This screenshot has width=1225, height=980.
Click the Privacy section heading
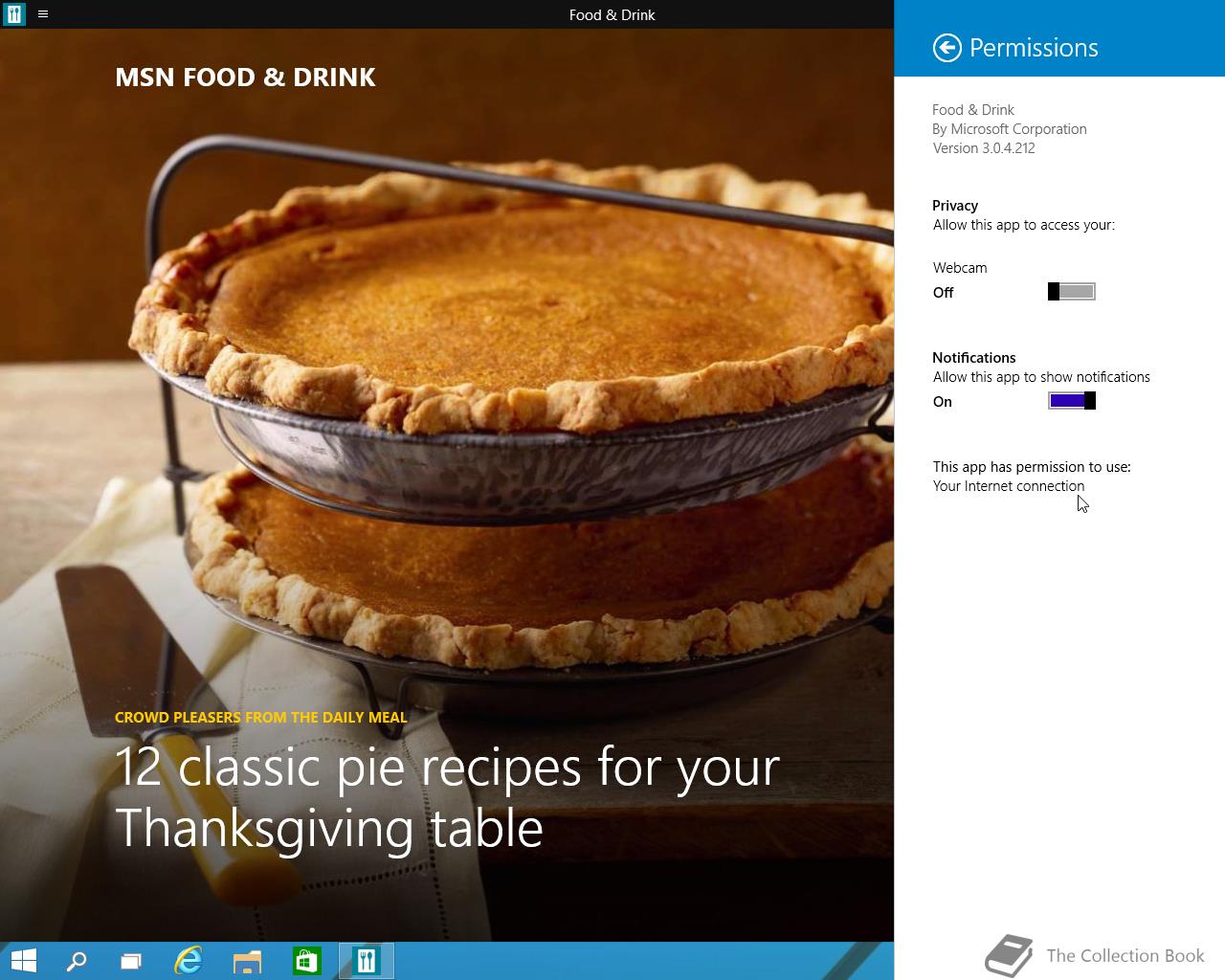click(x=955, y=206)
